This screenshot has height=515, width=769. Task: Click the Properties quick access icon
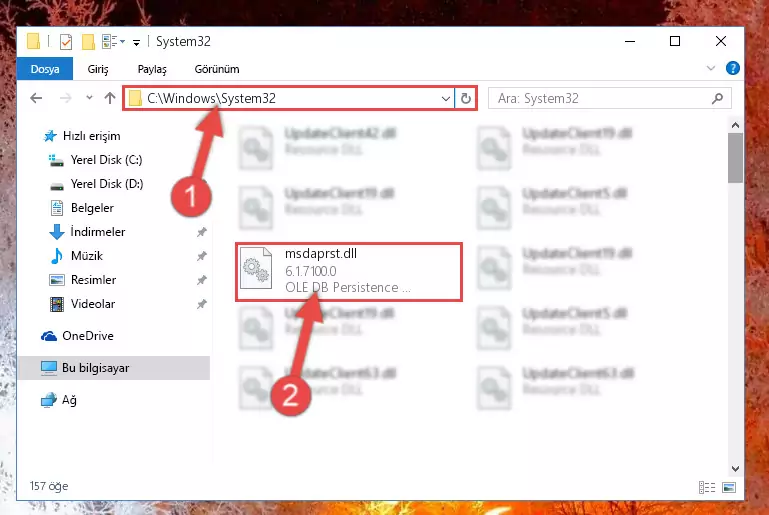(x=66, y=42)
